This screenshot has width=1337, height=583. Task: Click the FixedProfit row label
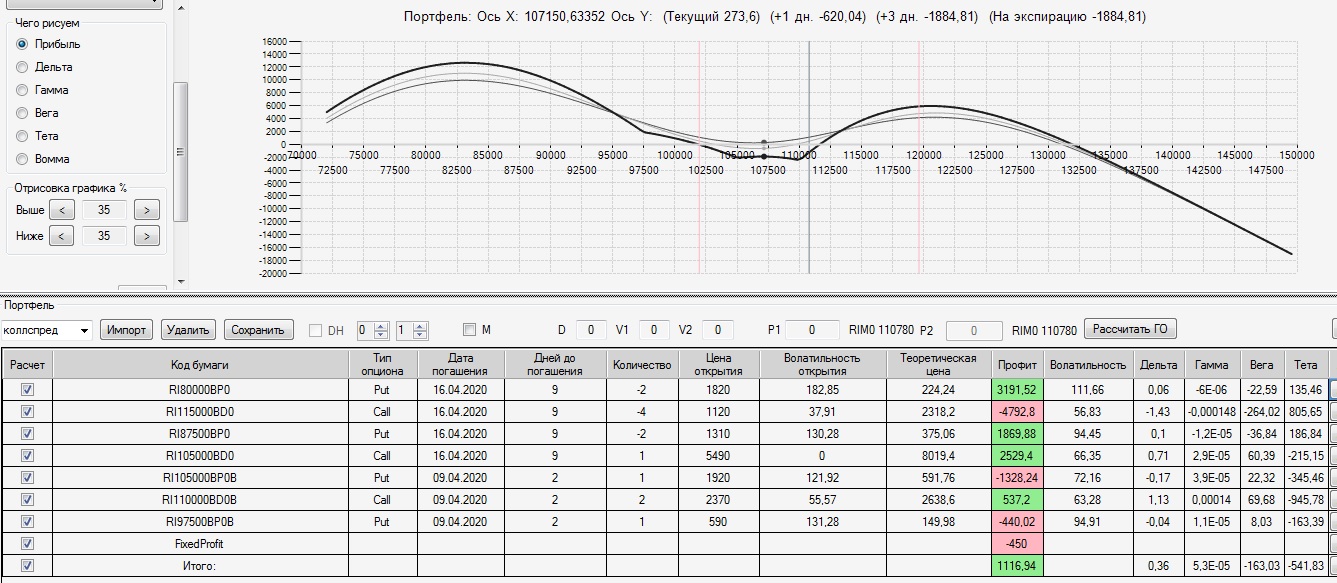click(200, 544)
